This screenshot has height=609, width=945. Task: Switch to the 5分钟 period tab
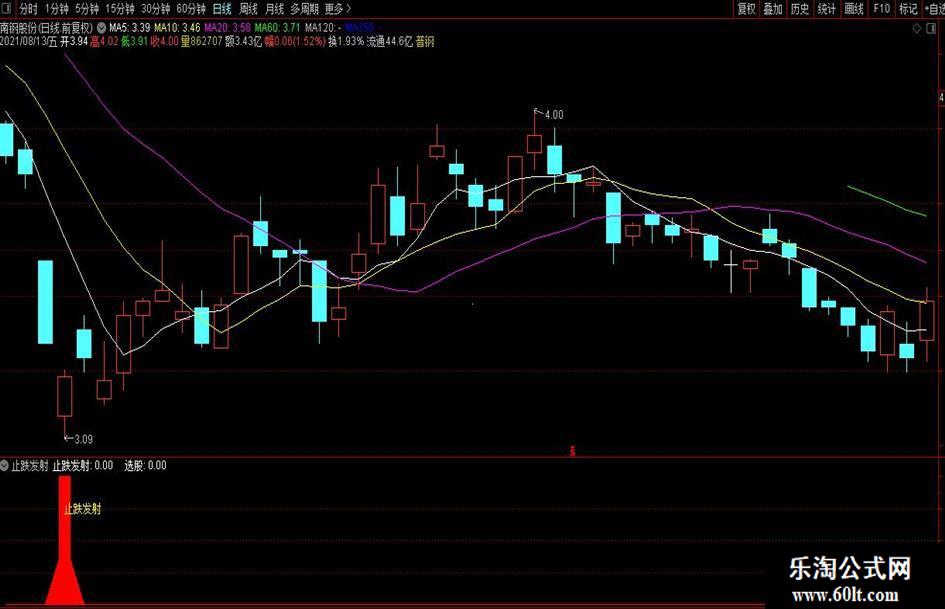point(87,9)
